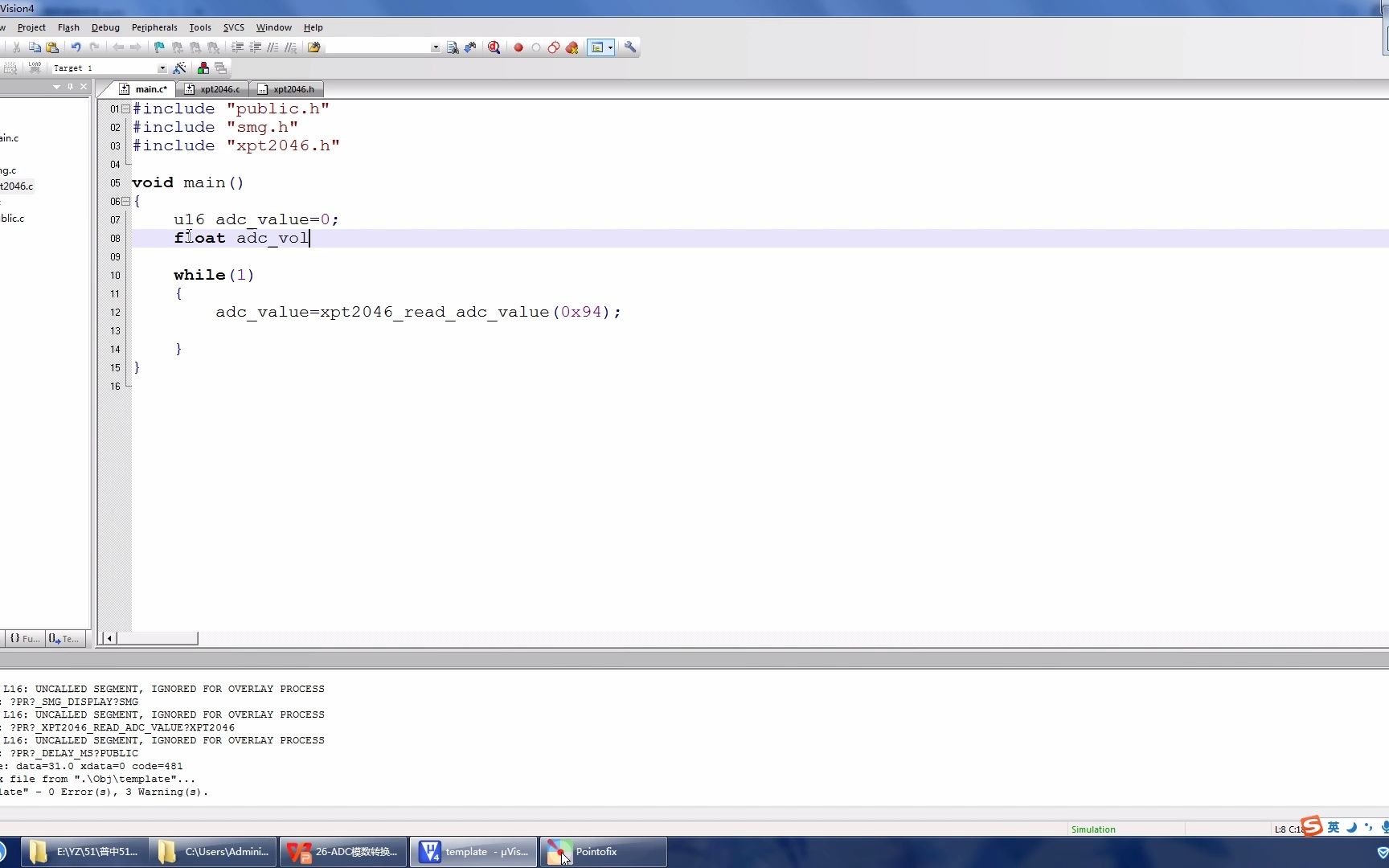Viewport: 1389px width, 868px height.
Task: Click the incremental find binoculars icon
Action: tap(470, 47)
